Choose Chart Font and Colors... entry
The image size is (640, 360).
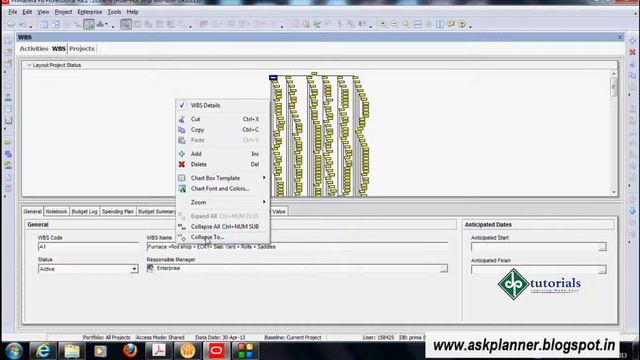(x=223, y=189)
